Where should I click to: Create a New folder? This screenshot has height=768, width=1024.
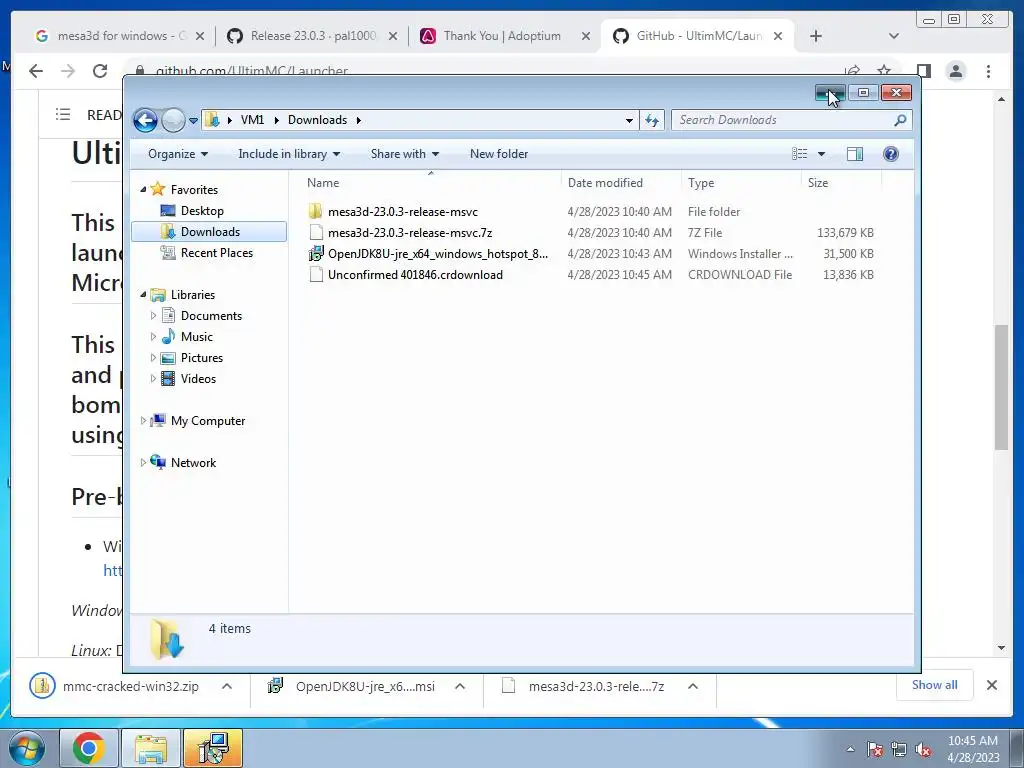tap(499, 154)
